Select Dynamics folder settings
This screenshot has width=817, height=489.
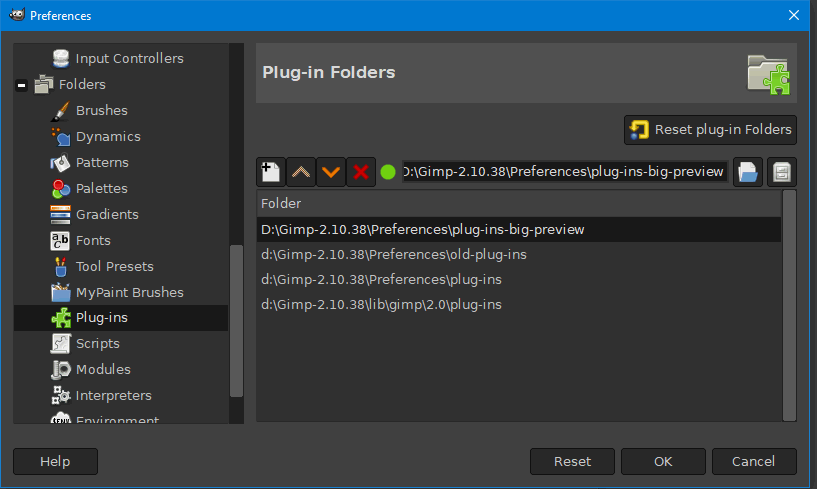(108, 137)
